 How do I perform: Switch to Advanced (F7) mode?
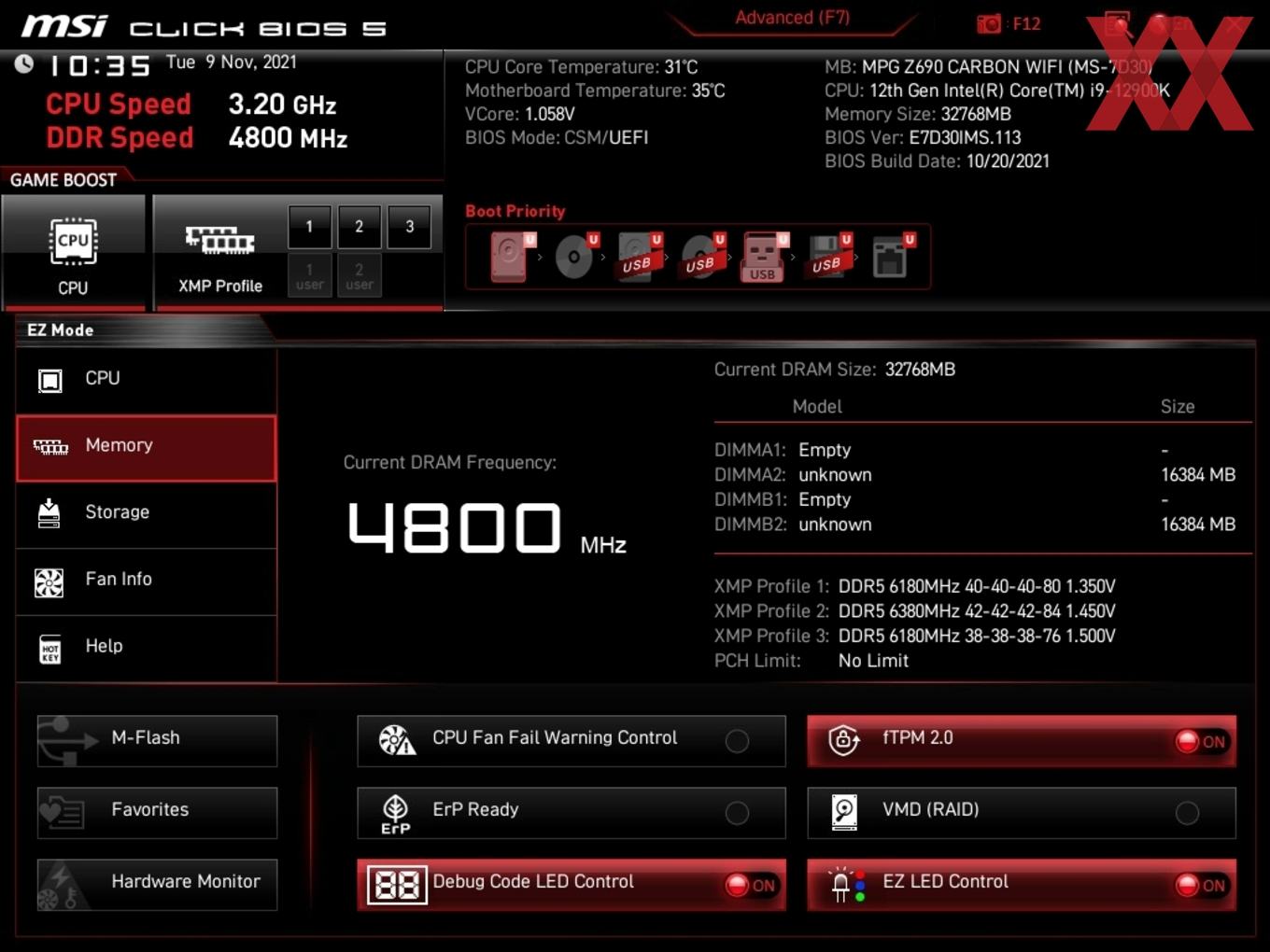tap(792, 18)
